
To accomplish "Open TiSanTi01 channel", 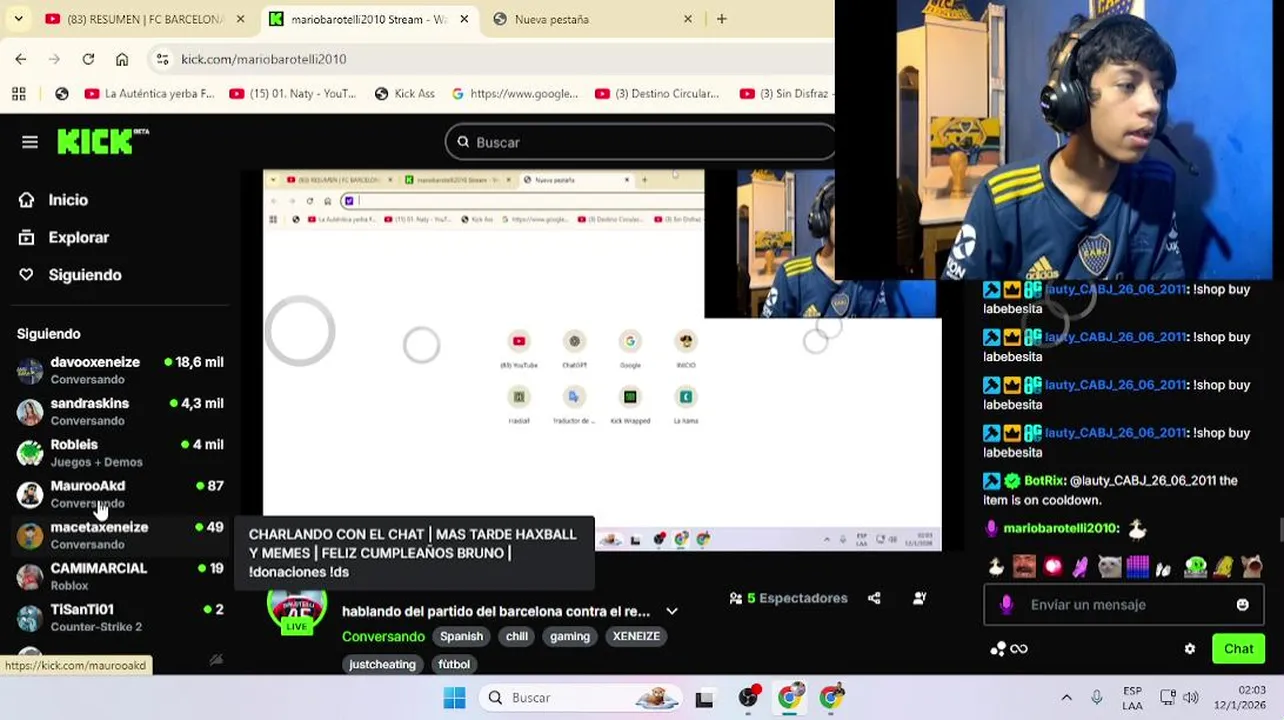I will point(120,617).
